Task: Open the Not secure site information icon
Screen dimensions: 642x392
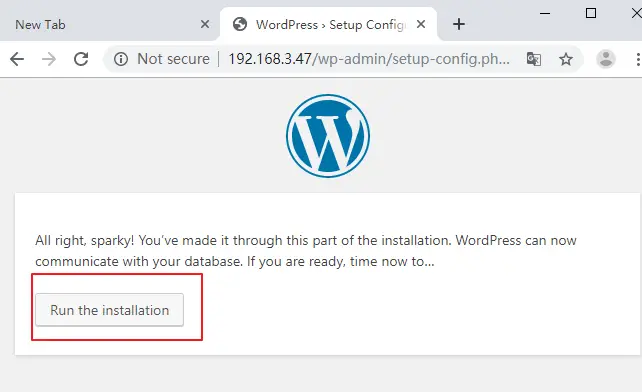Action: coord(121,59)
